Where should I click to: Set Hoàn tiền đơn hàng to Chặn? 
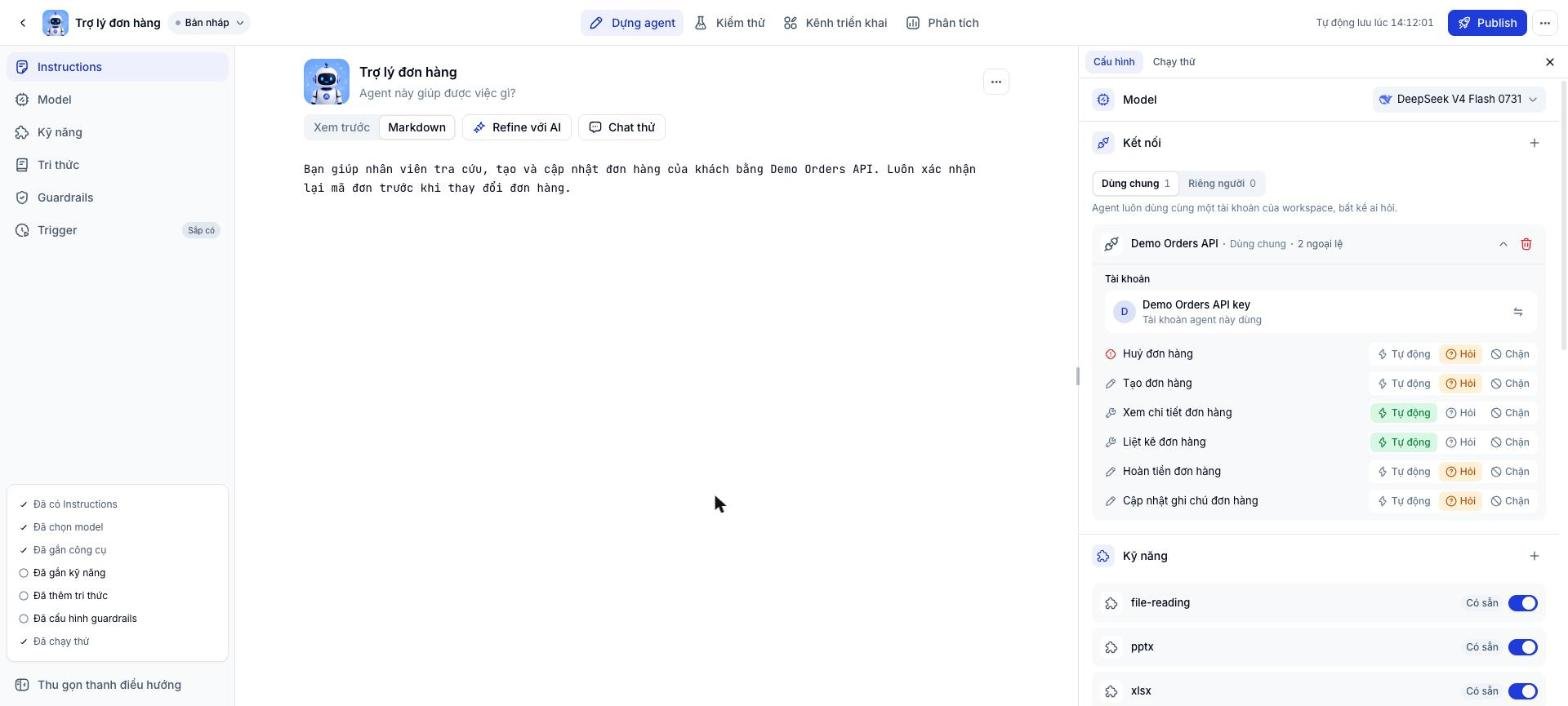click(1510, 472)
